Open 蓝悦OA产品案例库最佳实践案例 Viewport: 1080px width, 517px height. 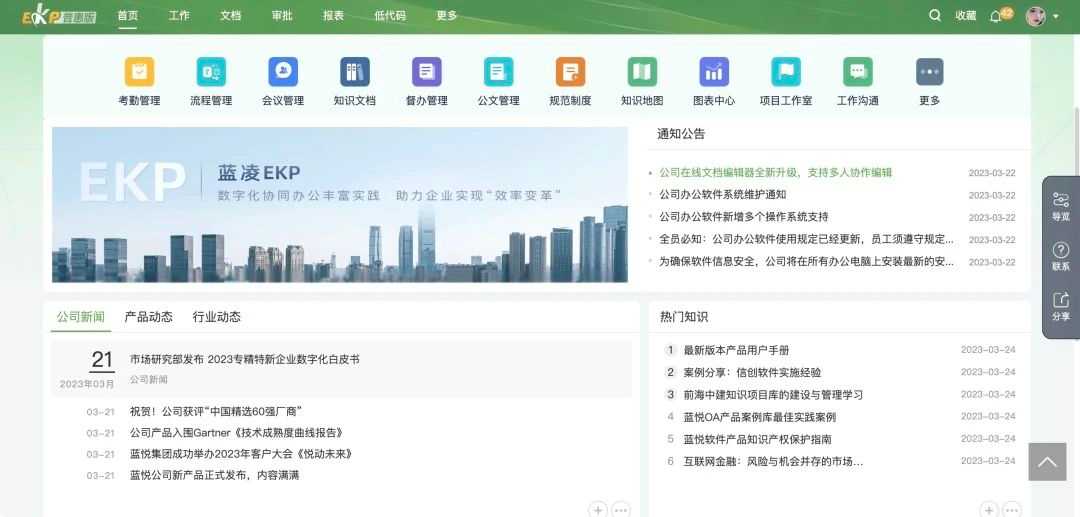760,417
